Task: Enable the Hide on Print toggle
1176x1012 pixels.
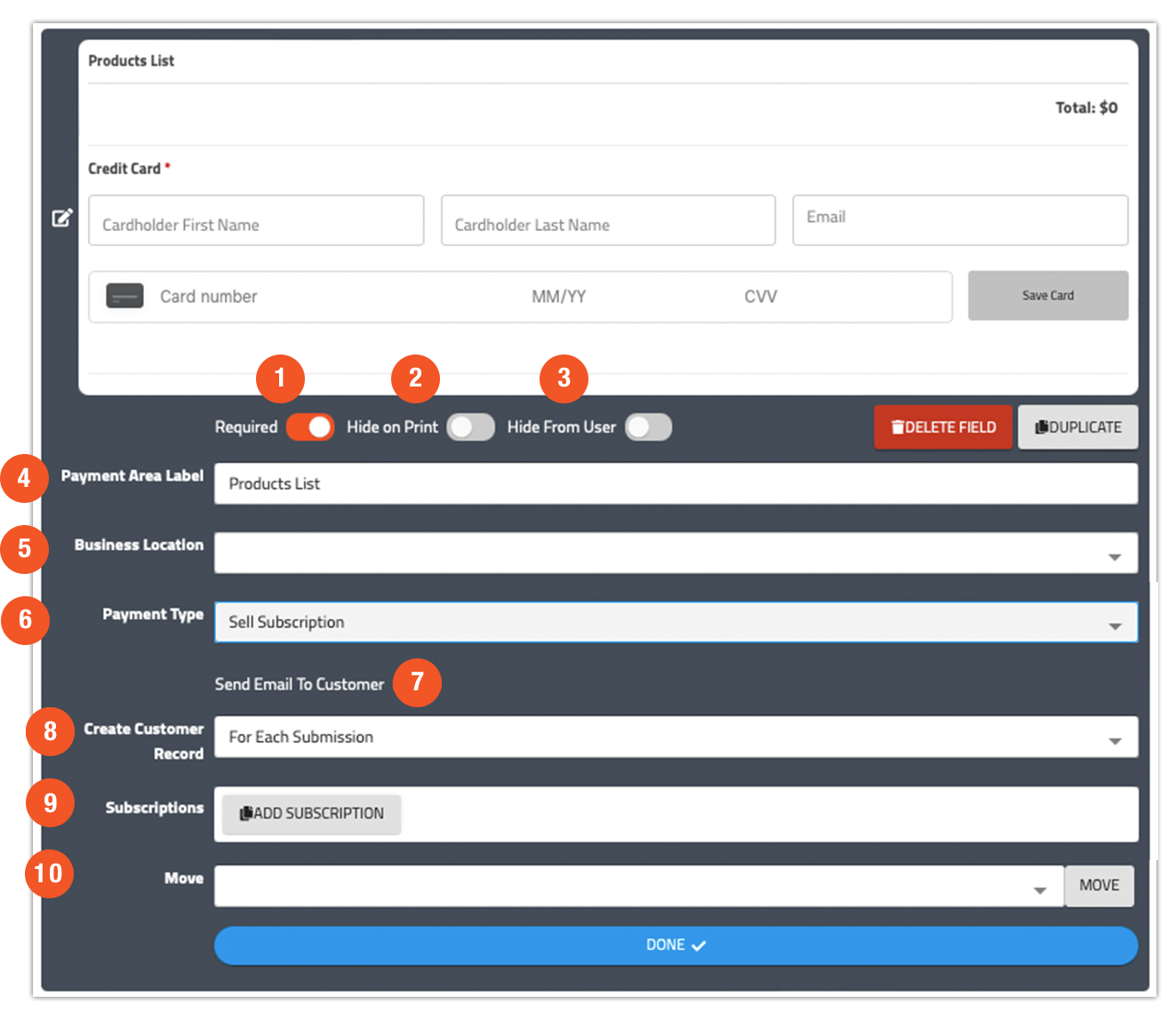Action: coord(471,427)
